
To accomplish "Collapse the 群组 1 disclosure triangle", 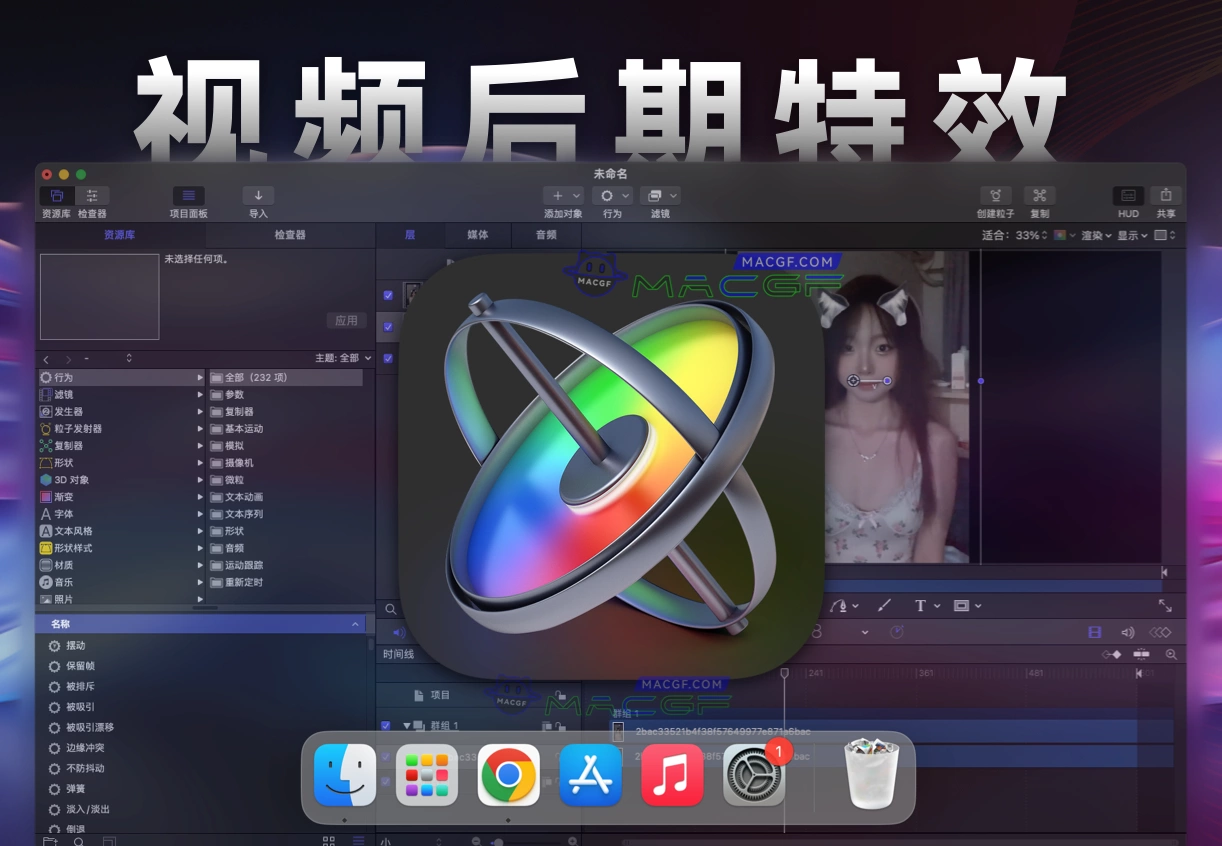I will coord(407,726).
